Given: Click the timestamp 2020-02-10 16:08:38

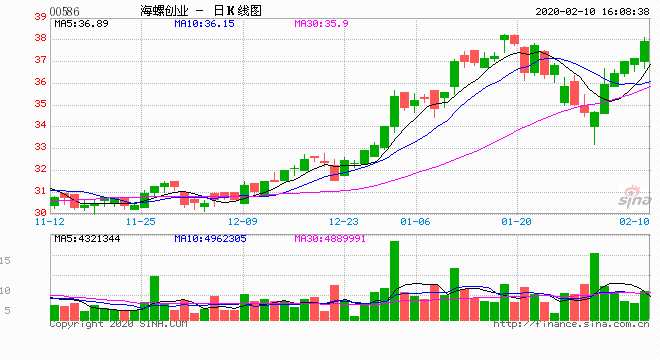Looking at the screenshot, I should (x=592, y=12).
